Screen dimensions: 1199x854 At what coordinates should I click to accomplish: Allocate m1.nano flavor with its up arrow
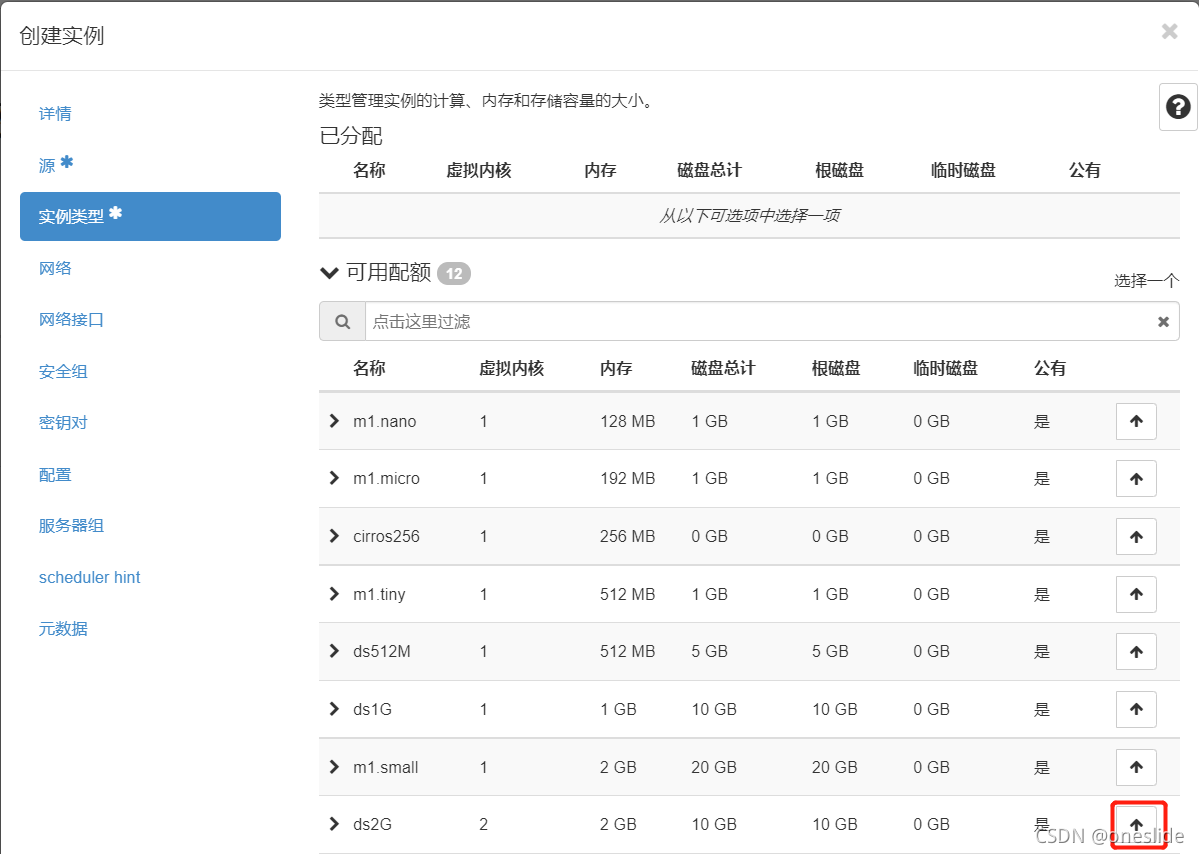click(x=1136, y=421)
